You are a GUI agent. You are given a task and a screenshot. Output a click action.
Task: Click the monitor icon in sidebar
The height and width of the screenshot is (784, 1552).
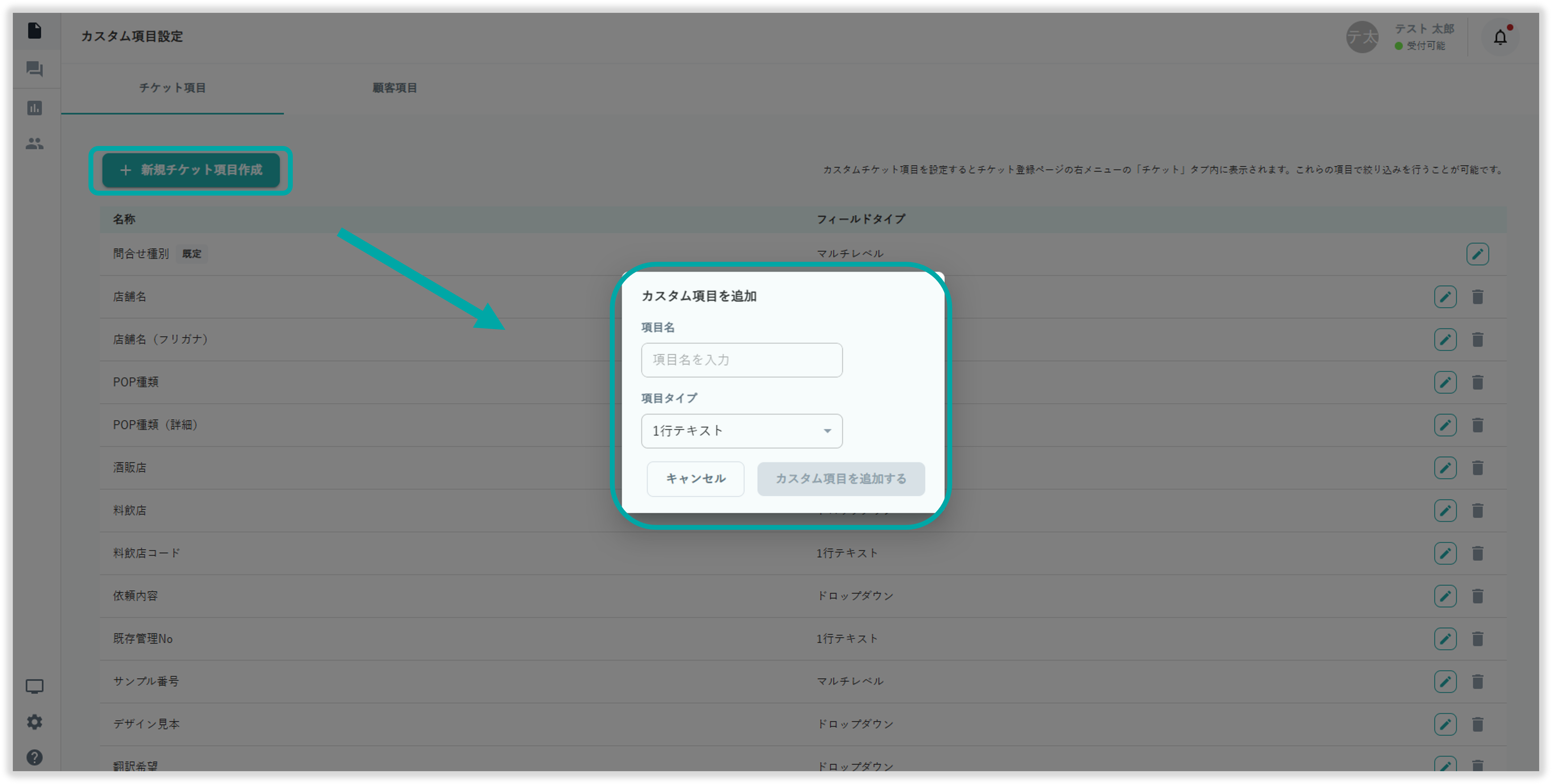click(35, 687)
